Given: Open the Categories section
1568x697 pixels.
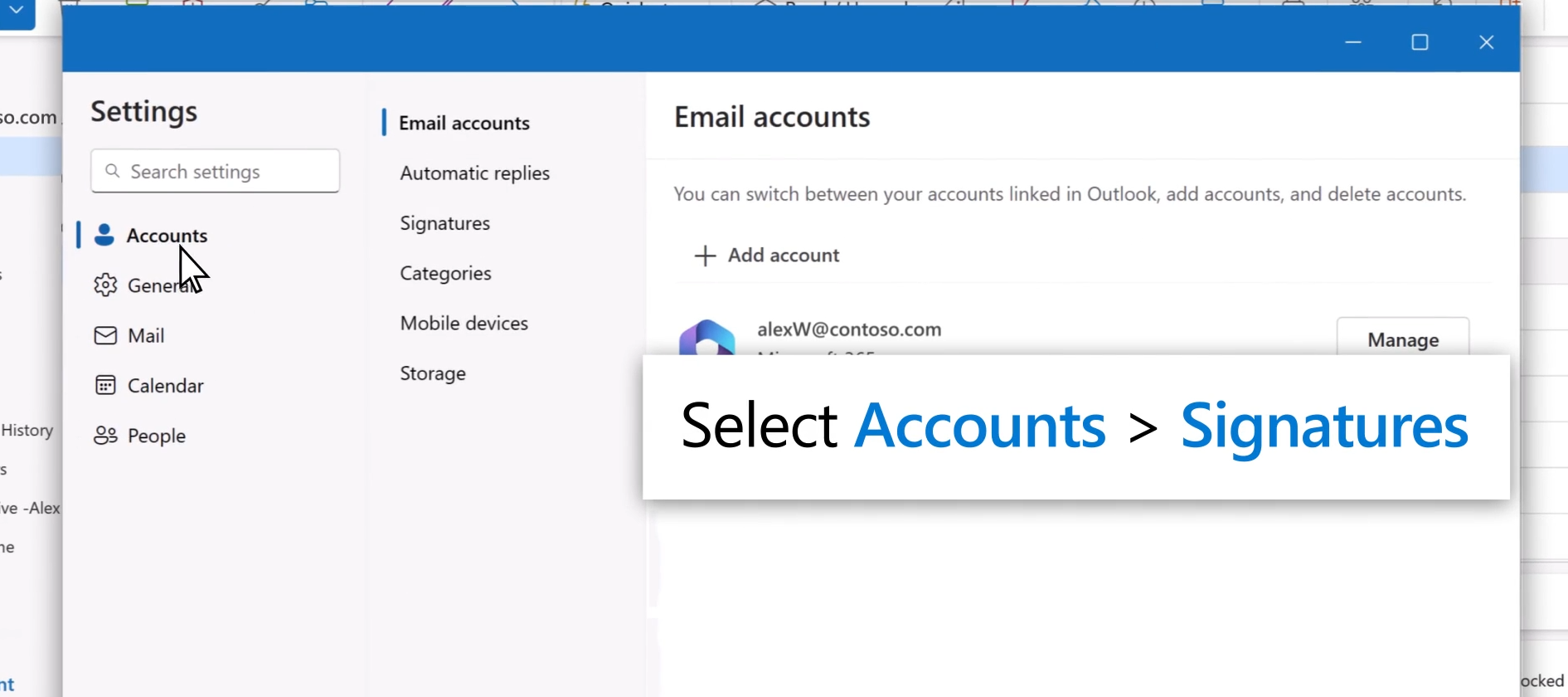Looking at the screenshot, I should [445, 273].
